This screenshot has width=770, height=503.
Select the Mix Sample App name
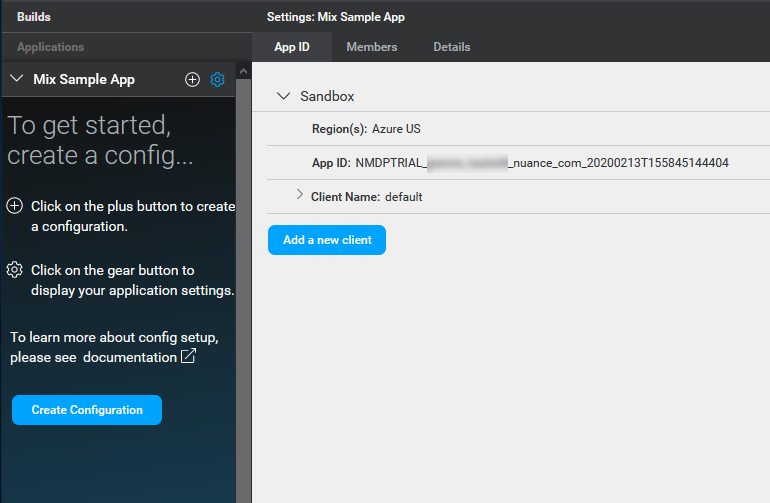tap(84, 79)
